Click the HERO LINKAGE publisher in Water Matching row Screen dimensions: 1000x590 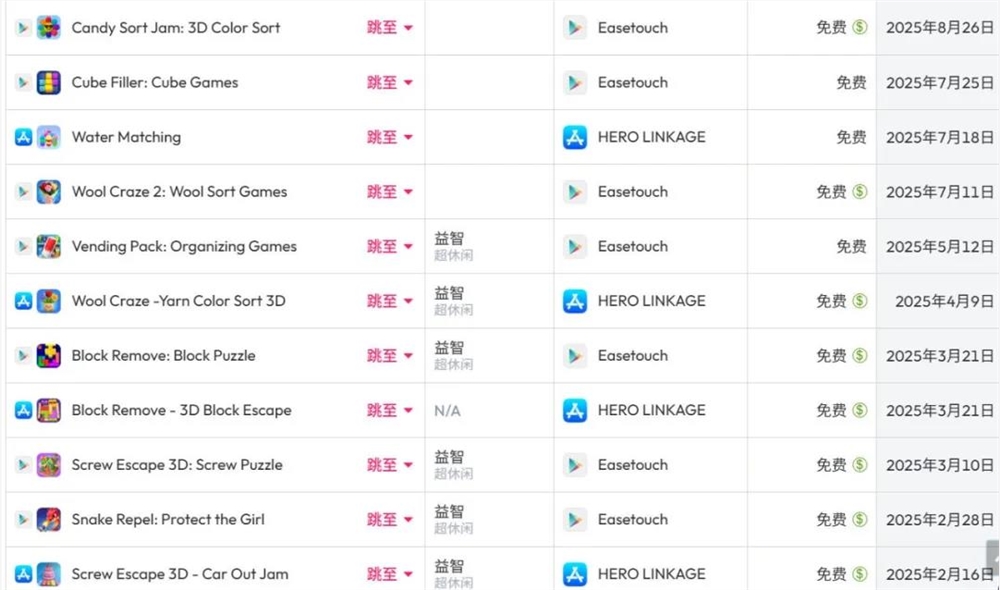pos(651,137)
